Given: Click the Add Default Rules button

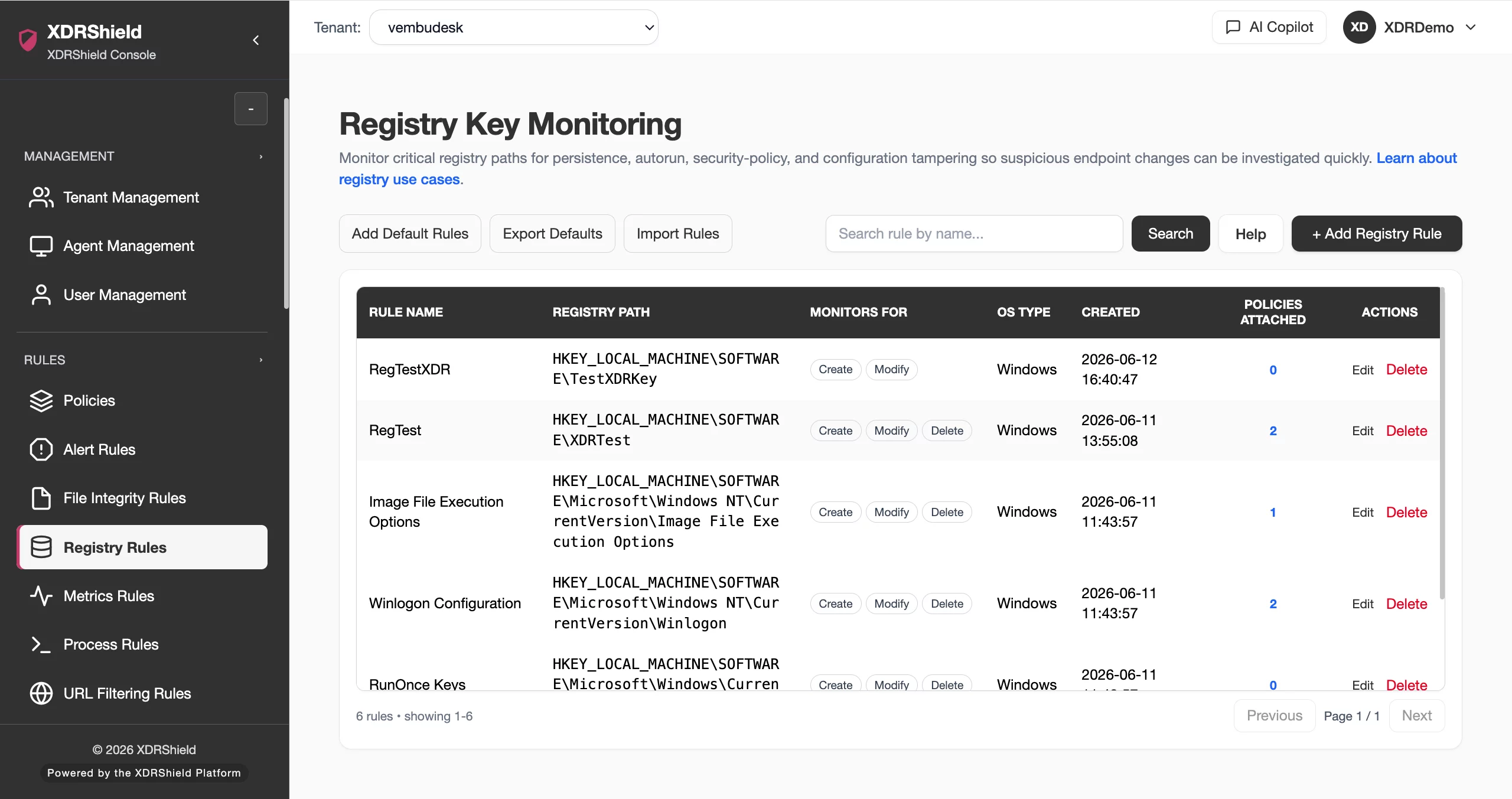Looking at the screenshot, I should [x=410, y=234].
